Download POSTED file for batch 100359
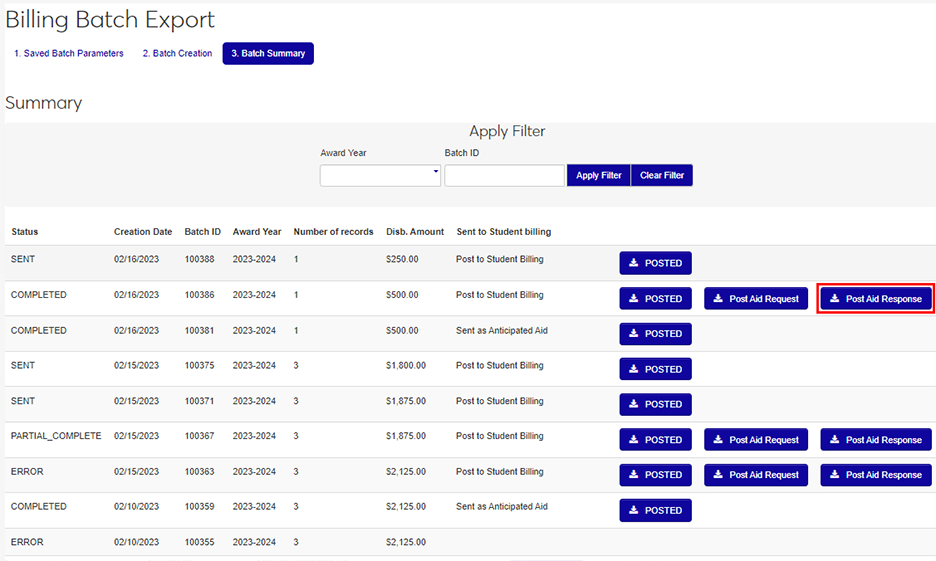 point(655,510)
